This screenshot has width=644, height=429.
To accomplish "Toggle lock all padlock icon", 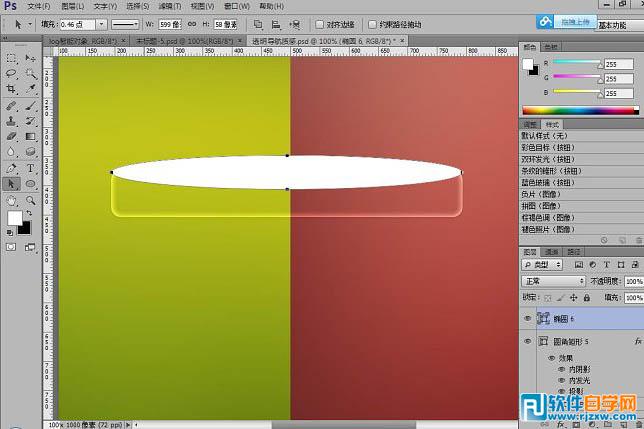I will coord(587,298).
